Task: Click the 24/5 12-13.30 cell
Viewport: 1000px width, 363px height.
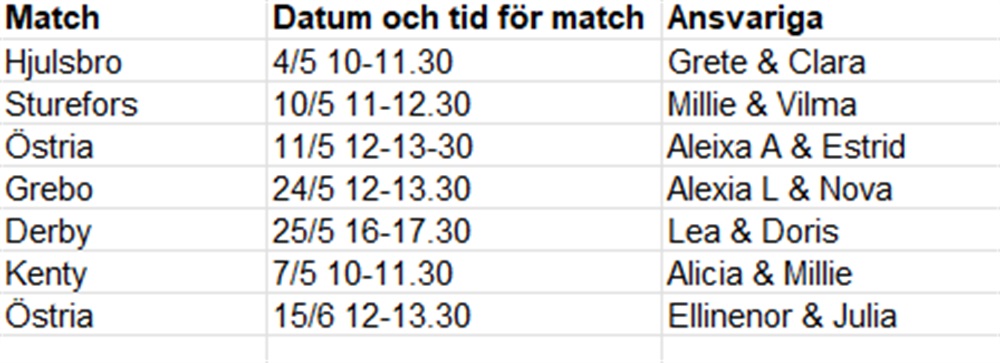Action: [x=464, y=188]
